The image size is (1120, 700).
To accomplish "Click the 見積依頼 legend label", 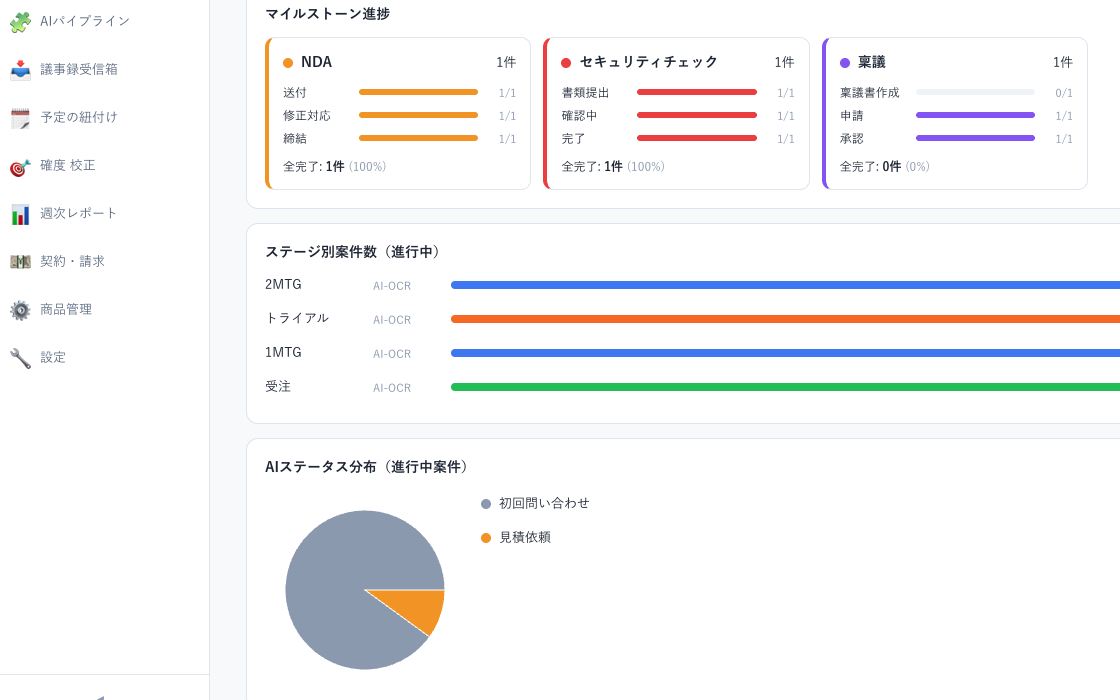I will (x=525, y=537).
